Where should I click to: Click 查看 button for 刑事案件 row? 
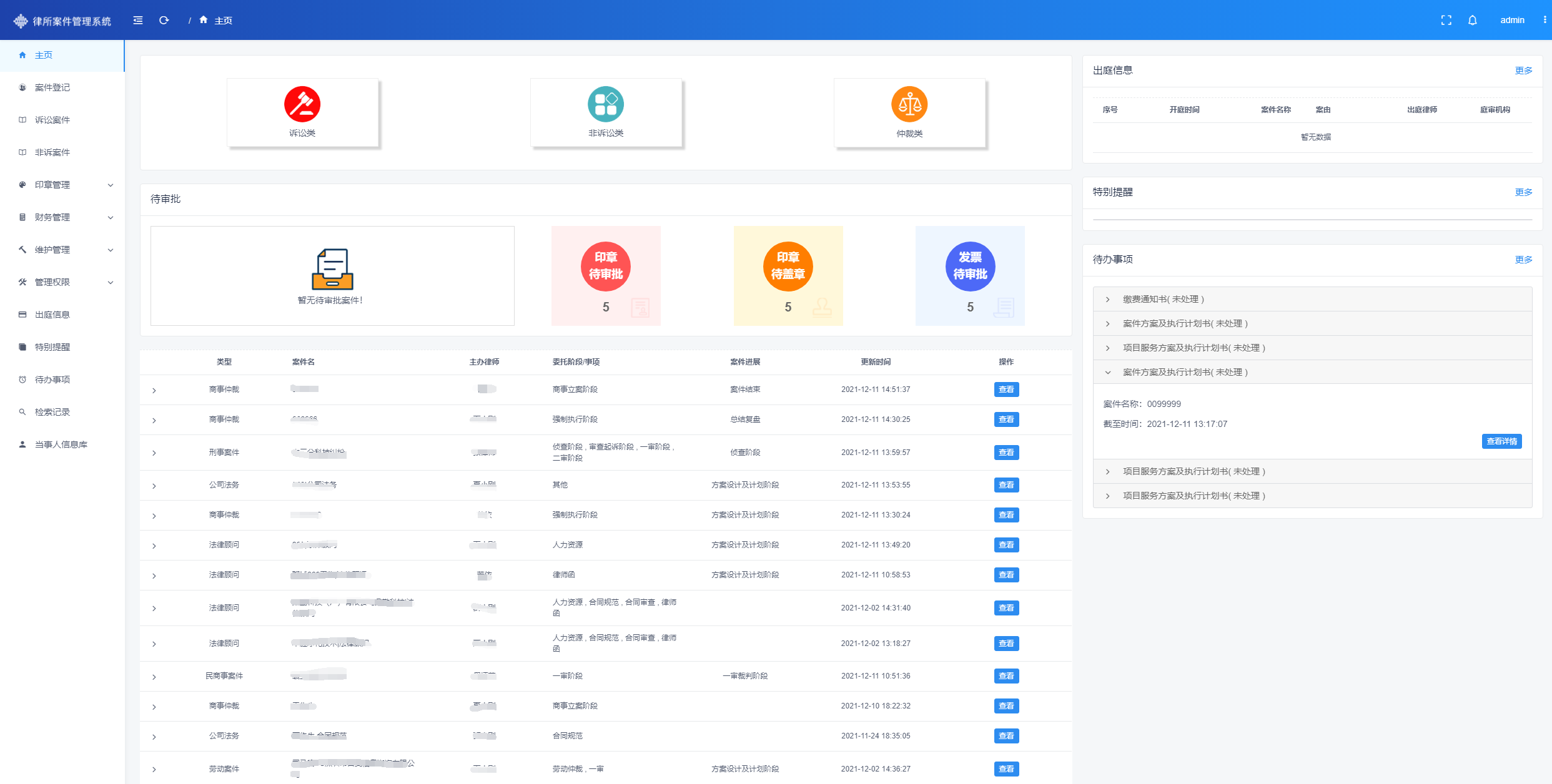pyautogui.click(x=1006, y=453)
